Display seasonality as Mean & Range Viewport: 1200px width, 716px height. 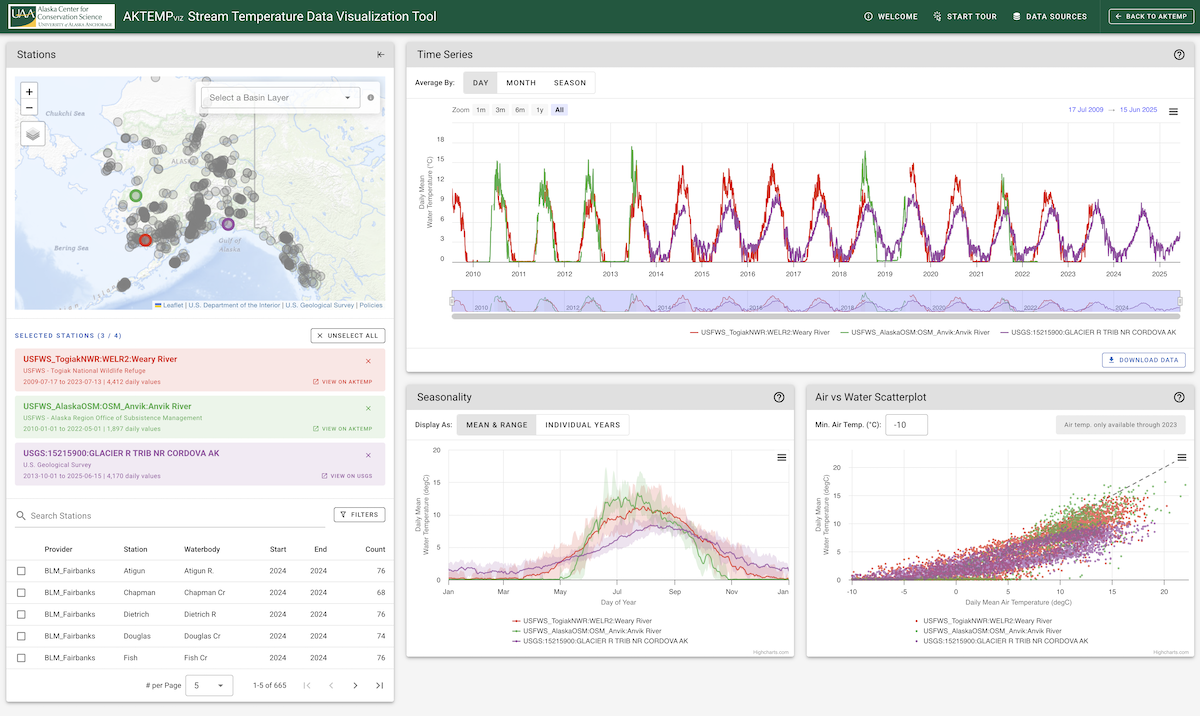tap(496, 425)
